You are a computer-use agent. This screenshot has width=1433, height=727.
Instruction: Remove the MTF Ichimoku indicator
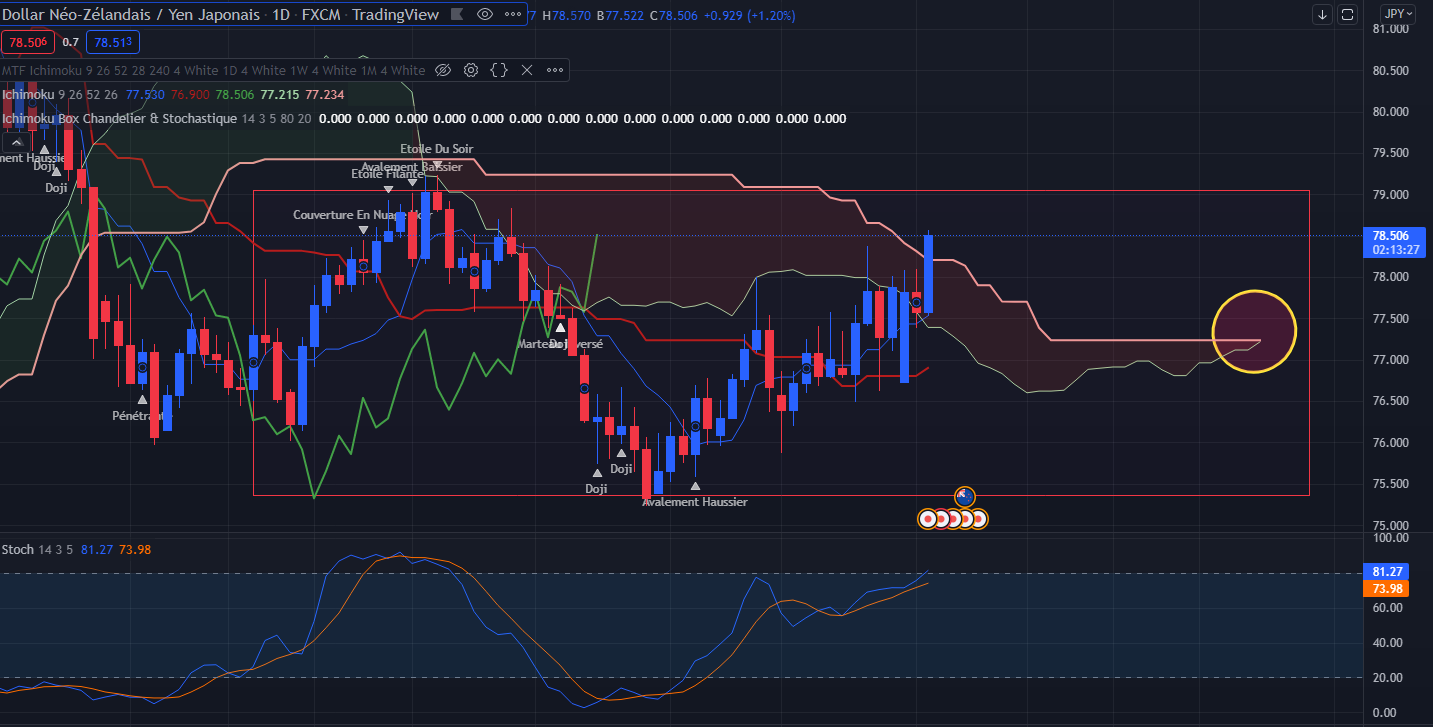click(527, 70)
